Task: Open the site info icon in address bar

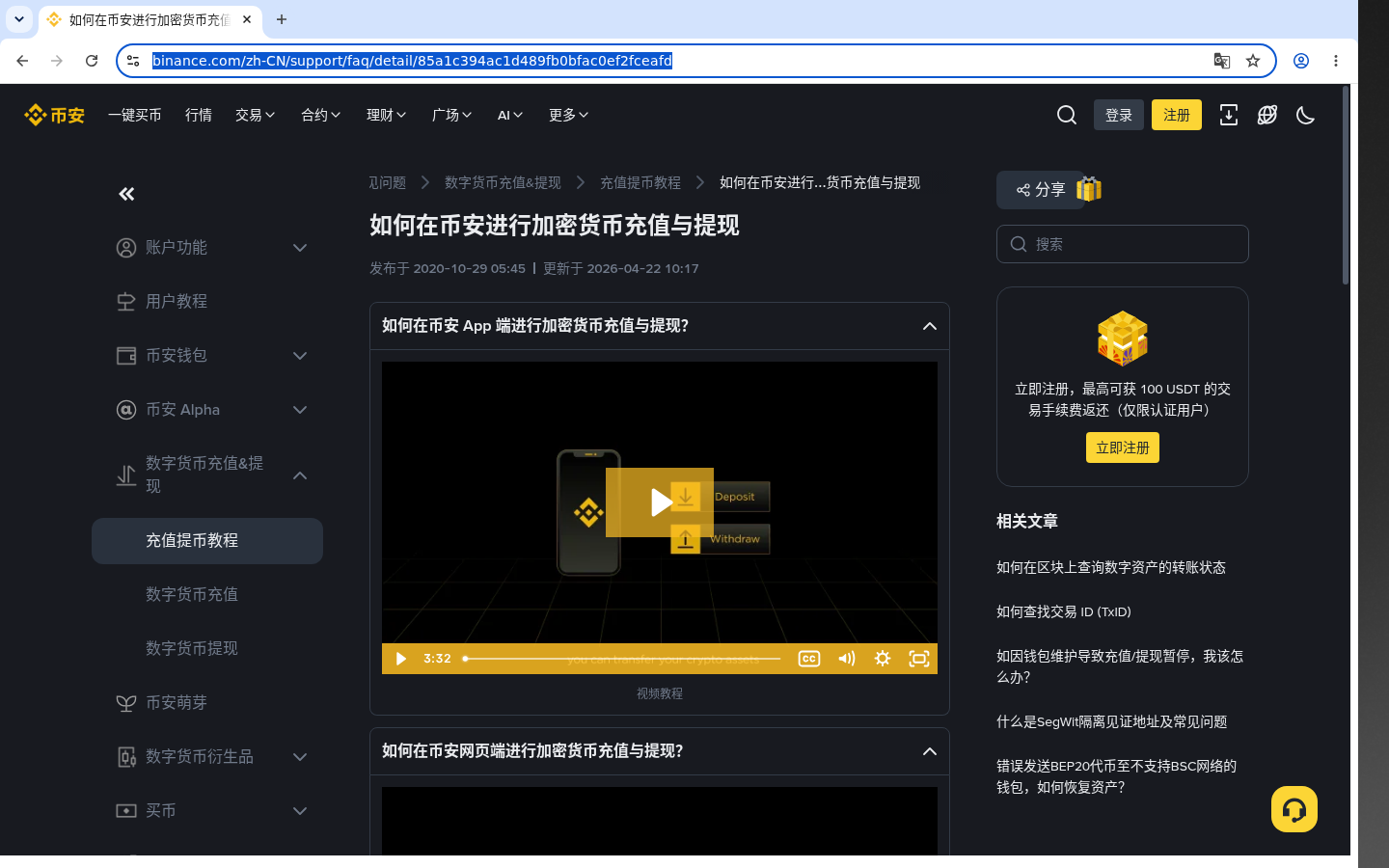Action: [x=134, y=61]
